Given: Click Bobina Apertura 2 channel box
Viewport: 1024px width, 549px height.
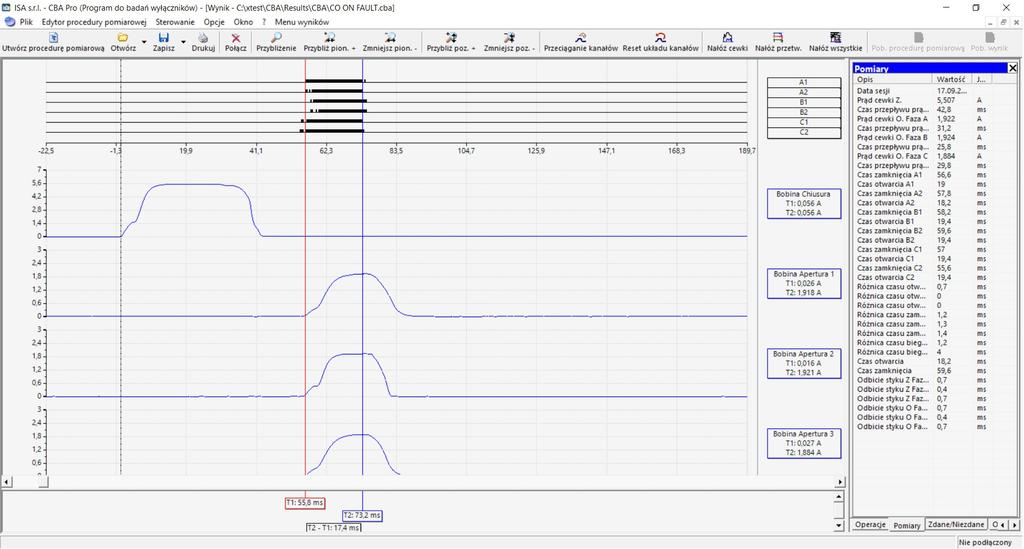Looking at the screenshot, I should pos(803,364).
